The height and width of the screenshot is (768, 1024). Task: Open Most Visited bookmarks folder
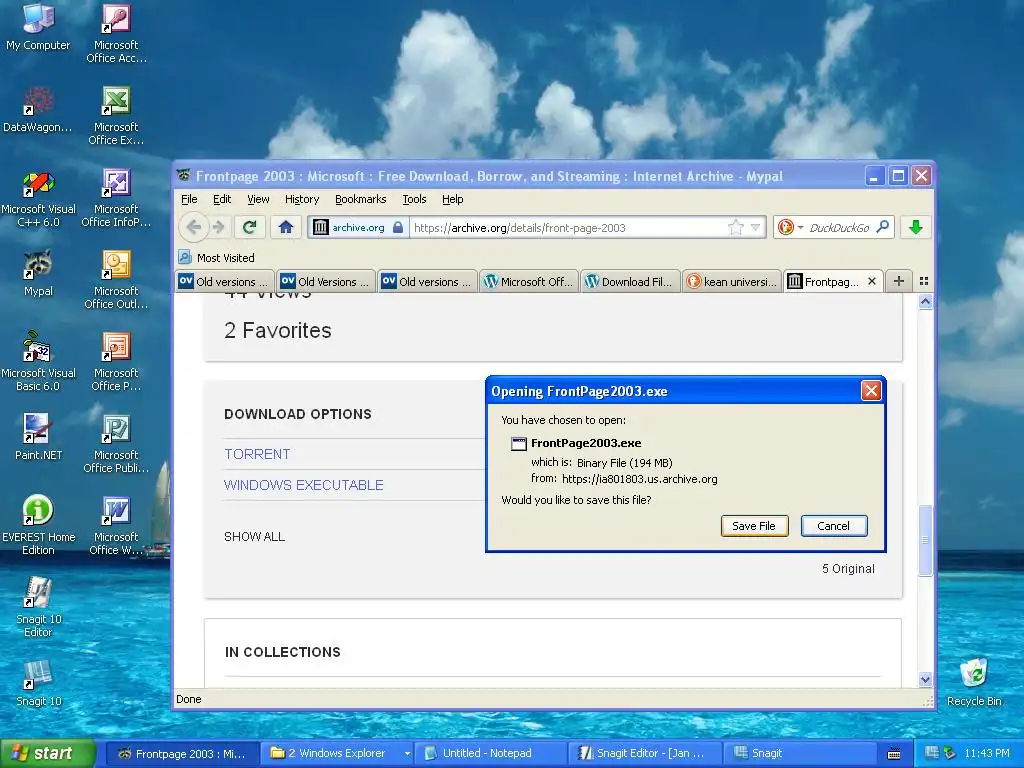pos(217,257)
